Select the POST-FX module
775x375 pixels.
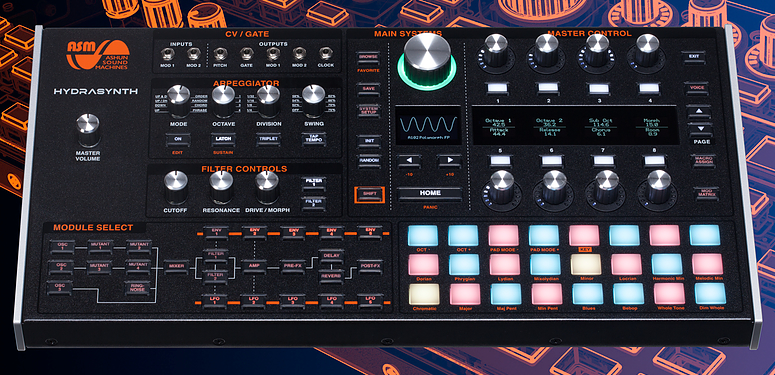click(370, 267)
